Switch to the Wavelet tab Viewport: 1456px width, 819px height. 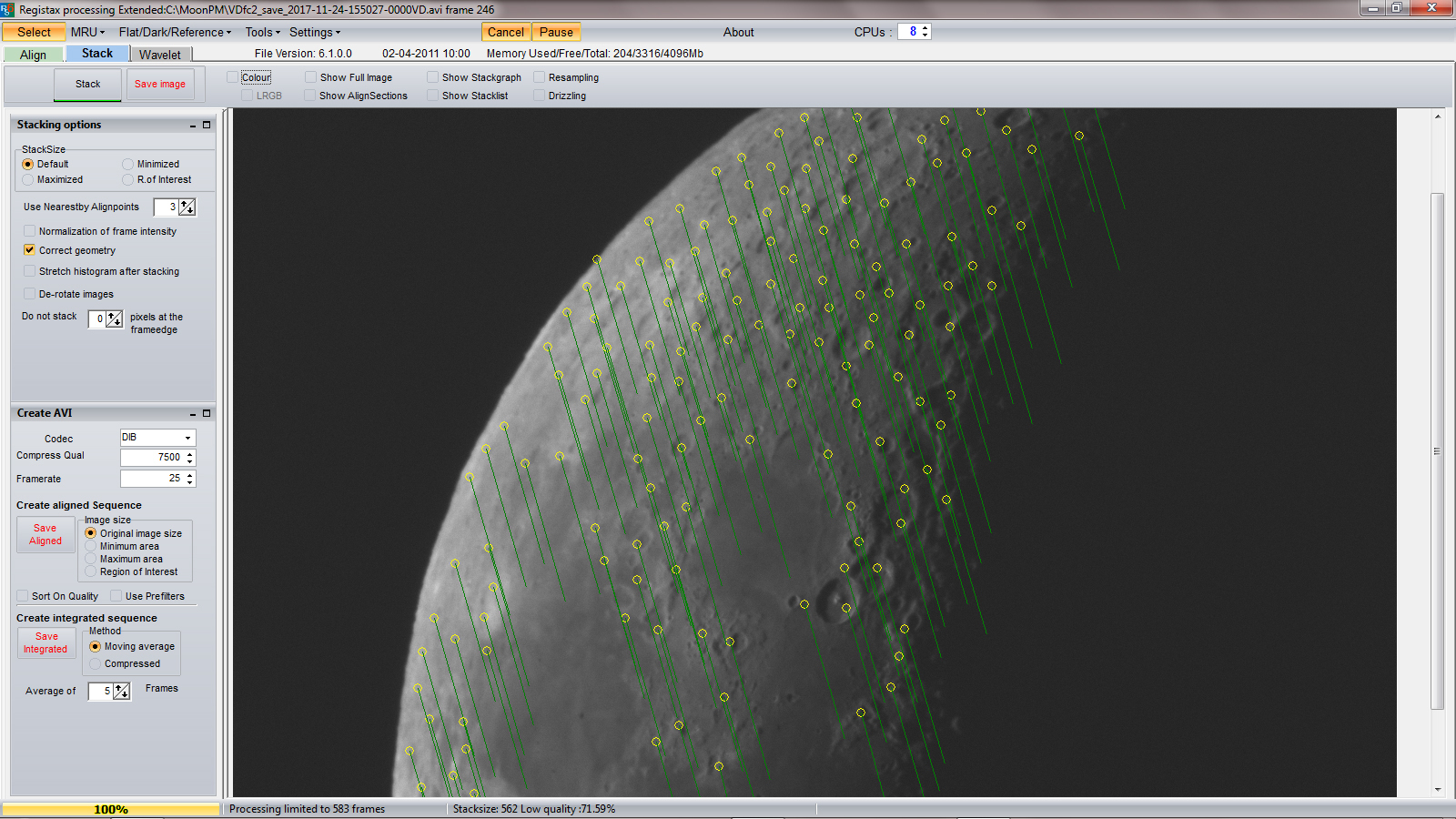click(160, 55)
